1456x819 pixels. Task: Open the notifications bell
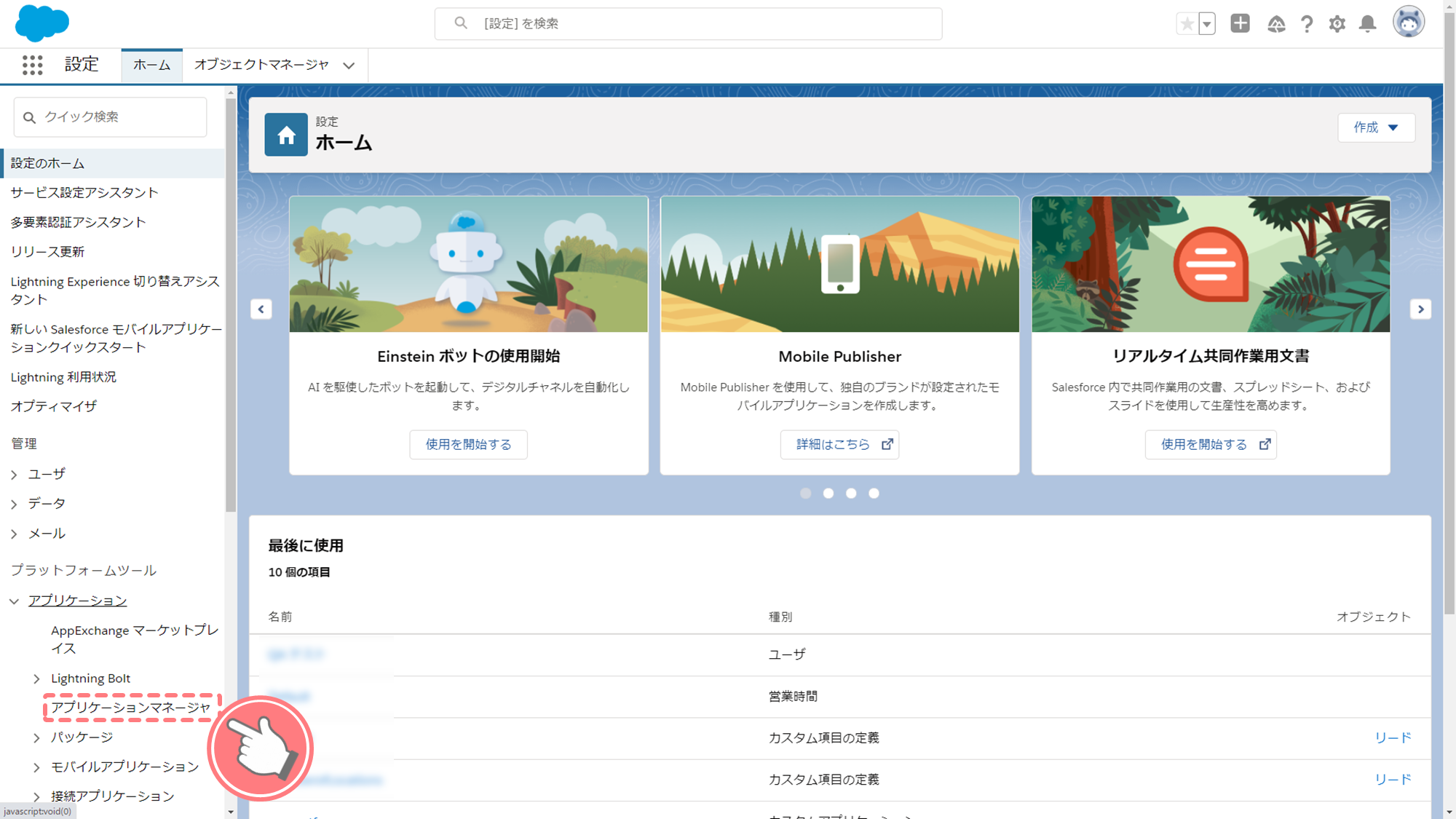[x=1368, y=24]
